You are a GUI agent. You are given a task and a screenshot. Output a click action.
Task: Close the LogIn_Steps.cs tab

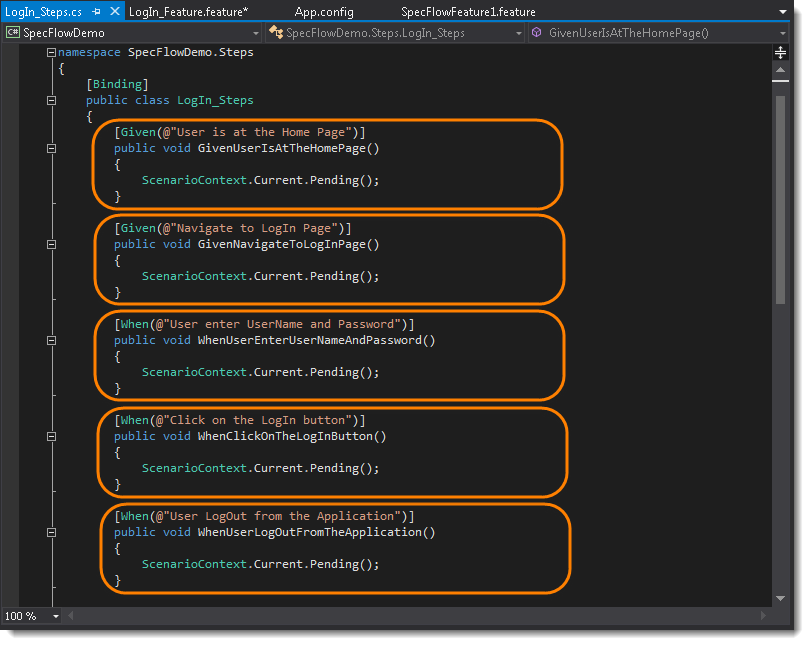click(x=116, y=11)
